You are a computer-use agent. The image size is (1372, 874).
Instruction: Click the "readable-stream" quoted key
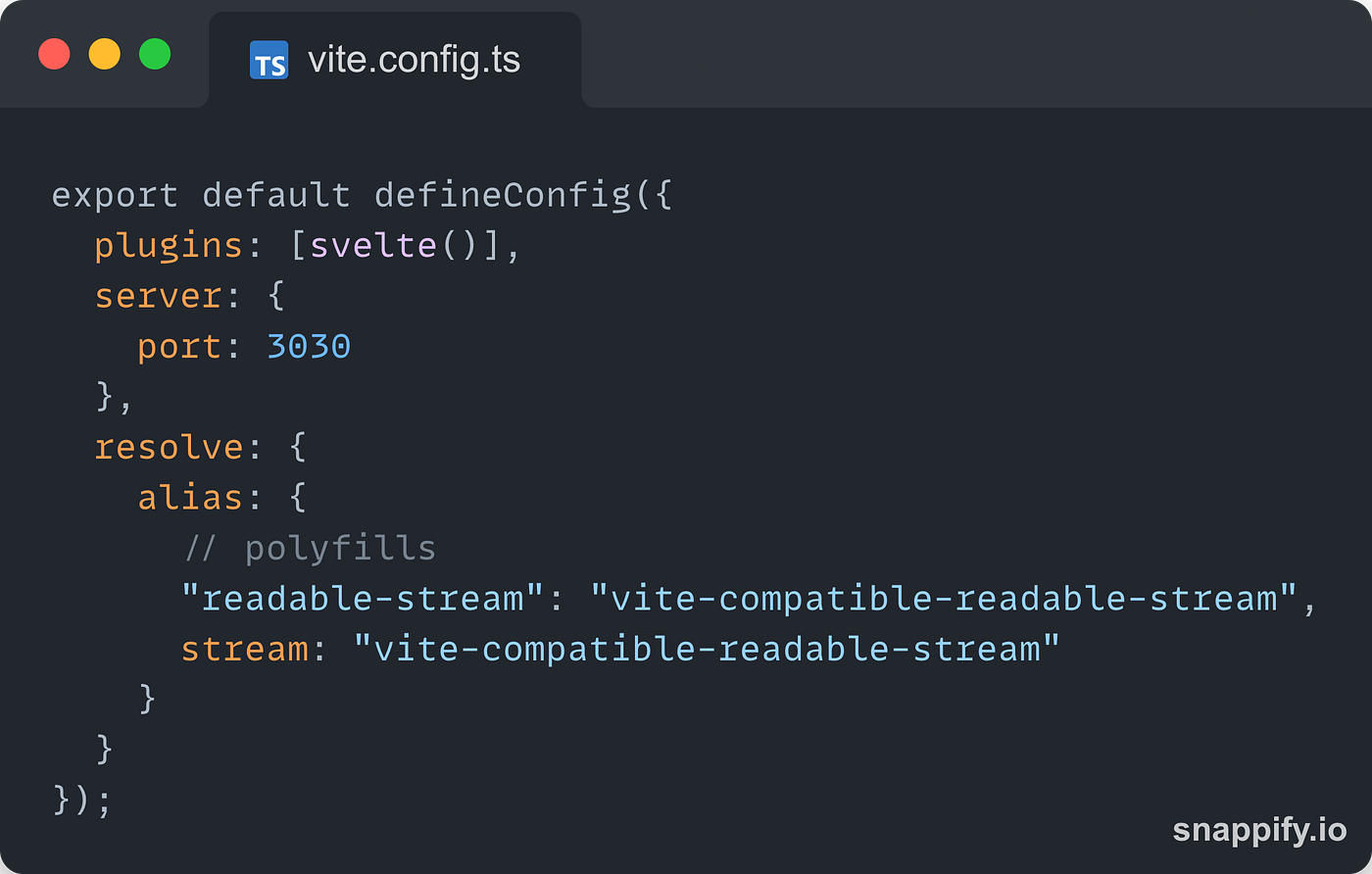(363, 598)
